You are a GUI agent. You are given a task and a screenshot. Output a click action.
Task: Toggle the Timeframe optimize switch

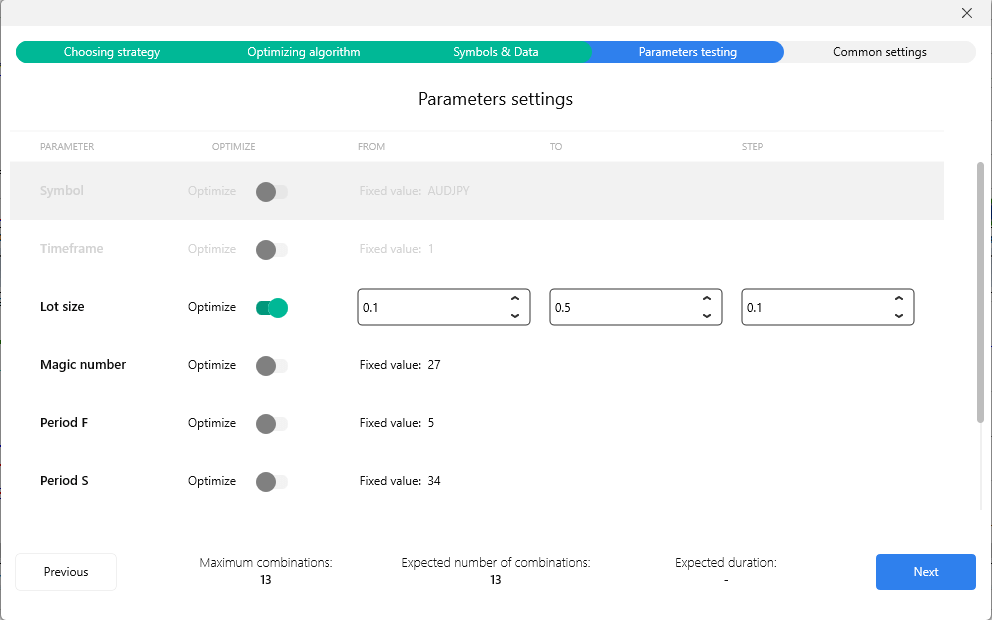[272, 250]
